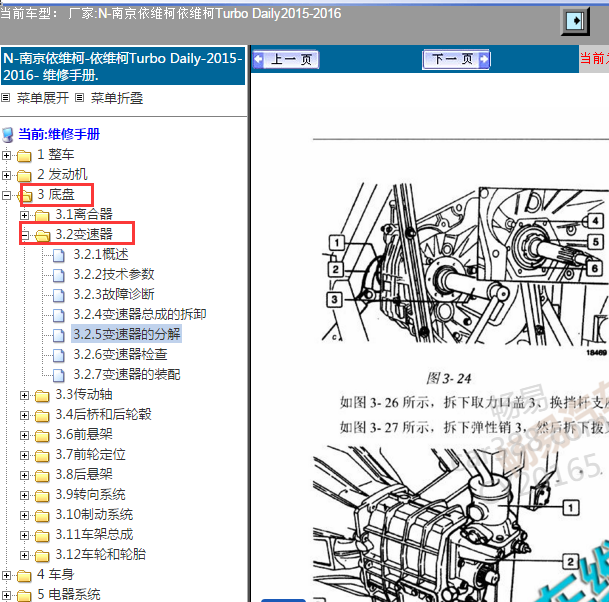
Task: Click folder icon of 2 发动机
Action: point(24,176)
